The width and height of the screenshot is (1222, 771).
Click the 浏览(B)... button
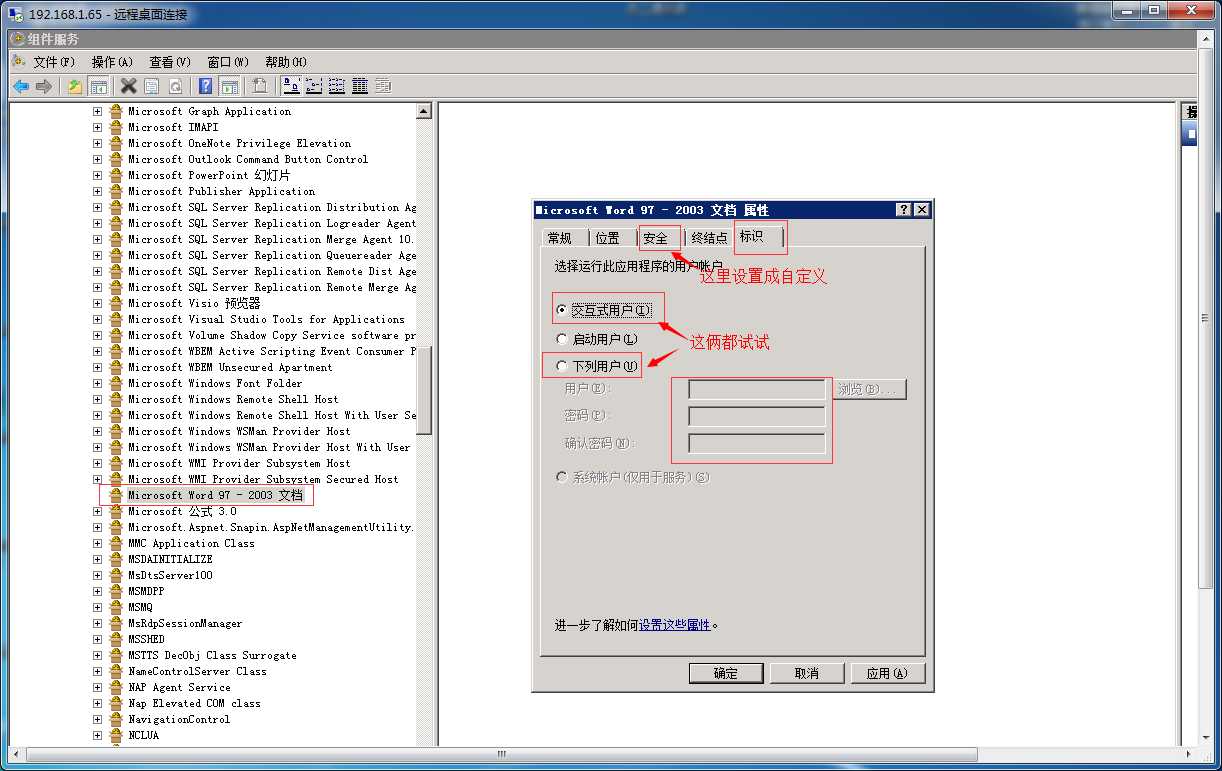click(870, 389)
